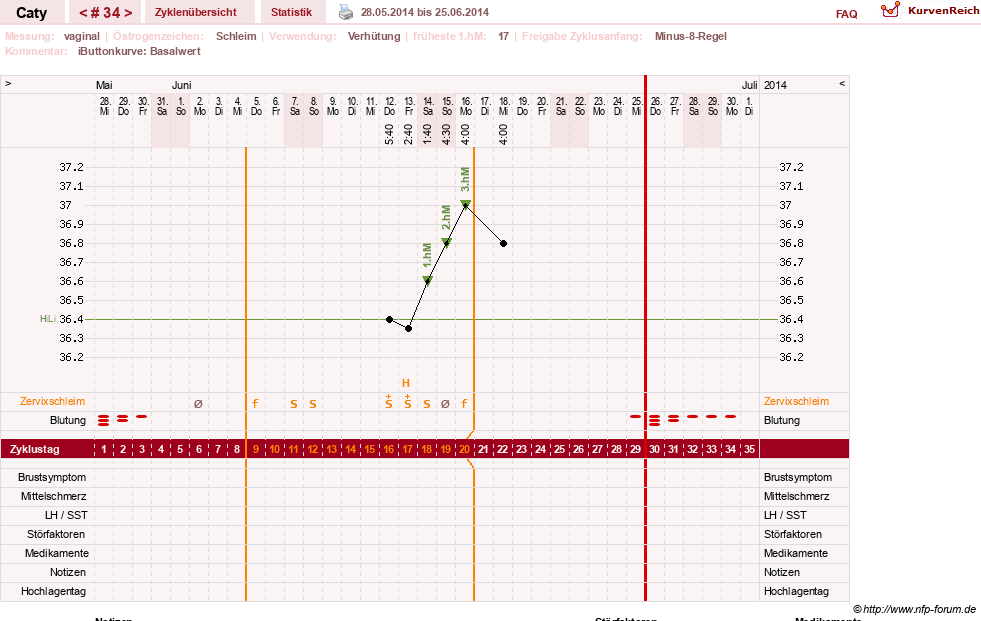Click the left Störfaktoren row label
Viewport: 981px width, 621px height.
56,534
